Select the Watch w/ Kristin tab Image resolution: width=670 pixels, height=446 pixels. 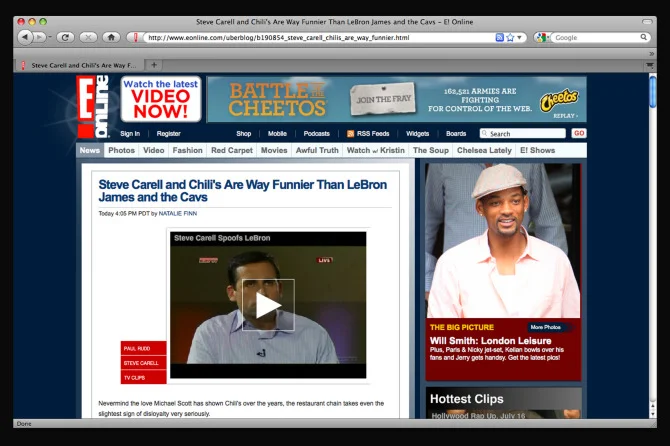[376, 150]
